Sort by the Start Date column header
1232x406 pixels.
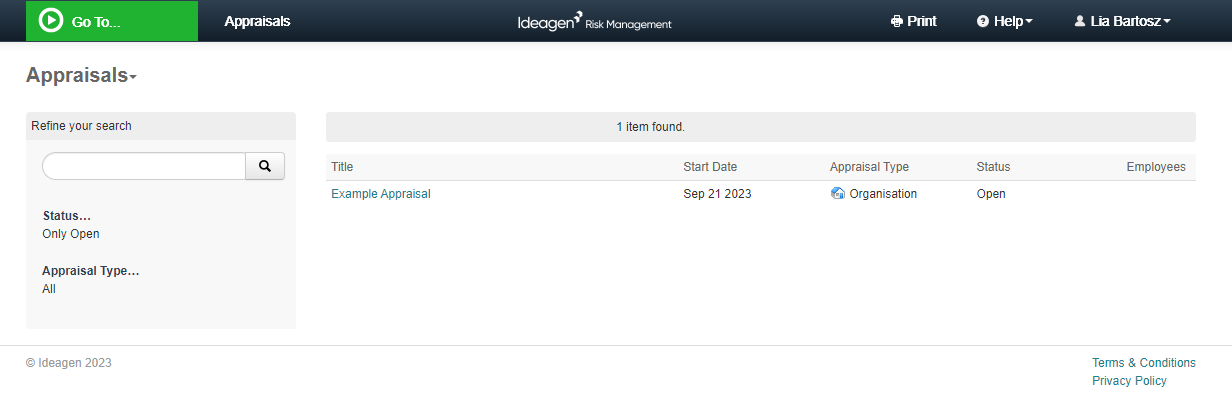[710, 167]
